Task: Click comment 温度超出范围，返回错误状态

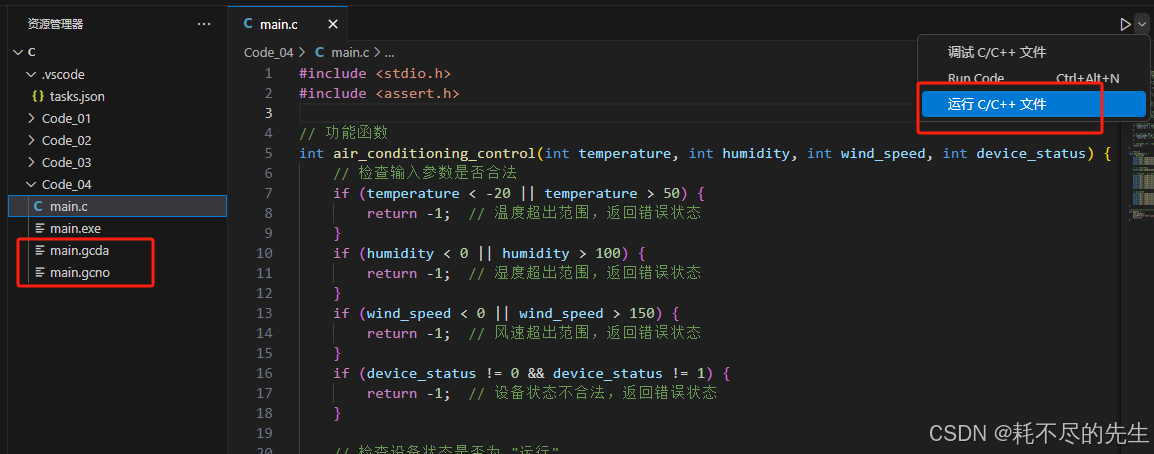Action: point(584,213)
